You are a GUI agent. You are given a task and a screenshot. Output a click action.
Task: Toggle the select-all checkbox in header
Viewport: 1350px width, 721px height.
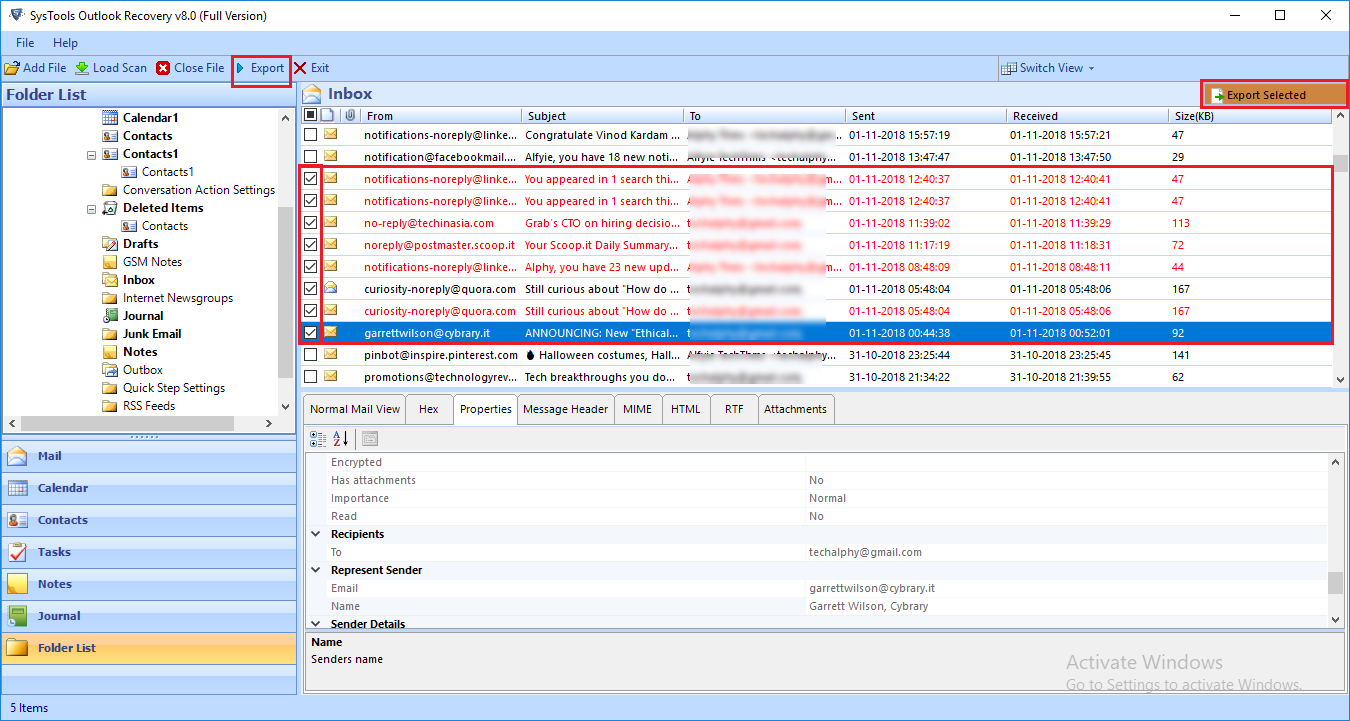click(x=310, y=116)
